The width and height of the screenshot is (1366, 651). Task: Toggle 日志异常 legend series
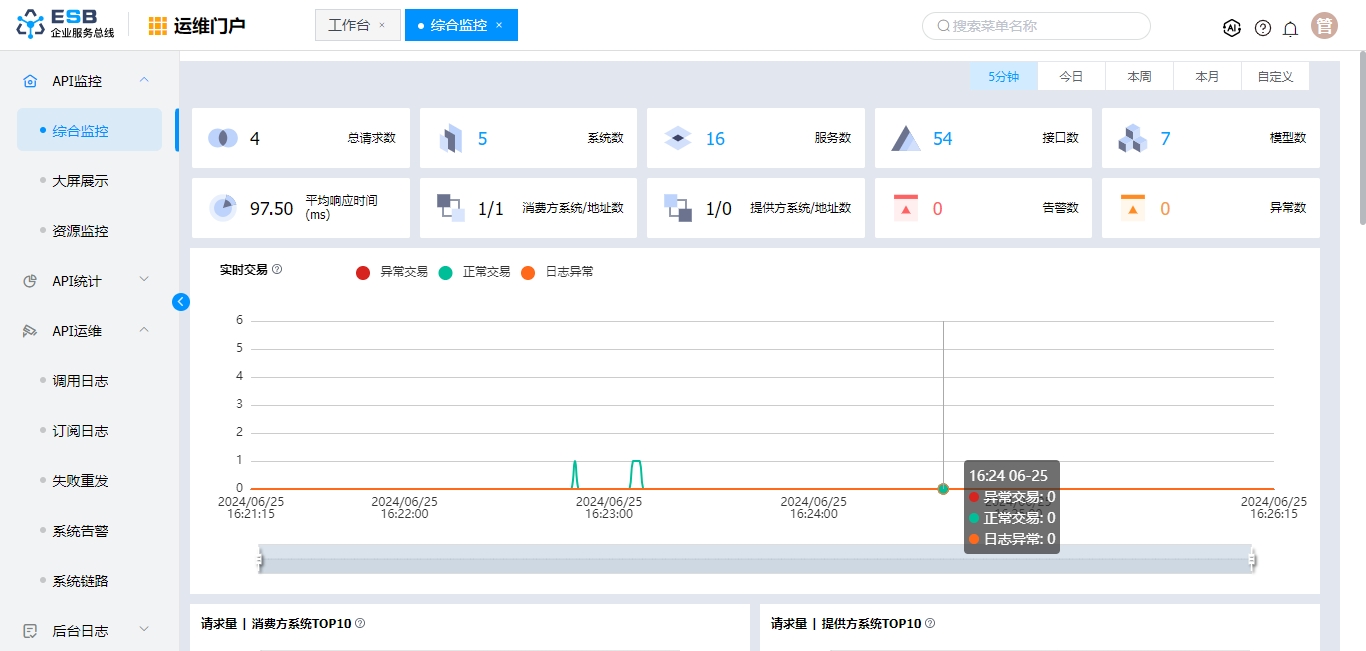[557, 272]
